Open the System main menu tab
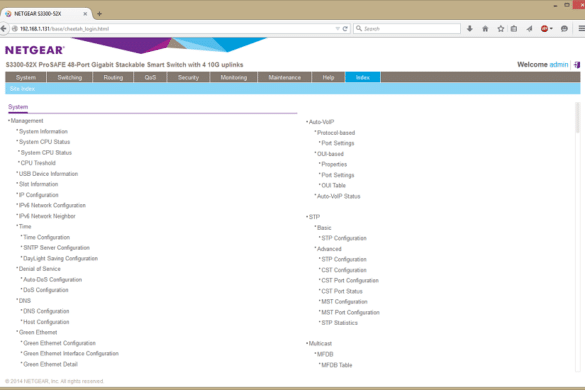585x390 pixels. (x=26, y=77)
